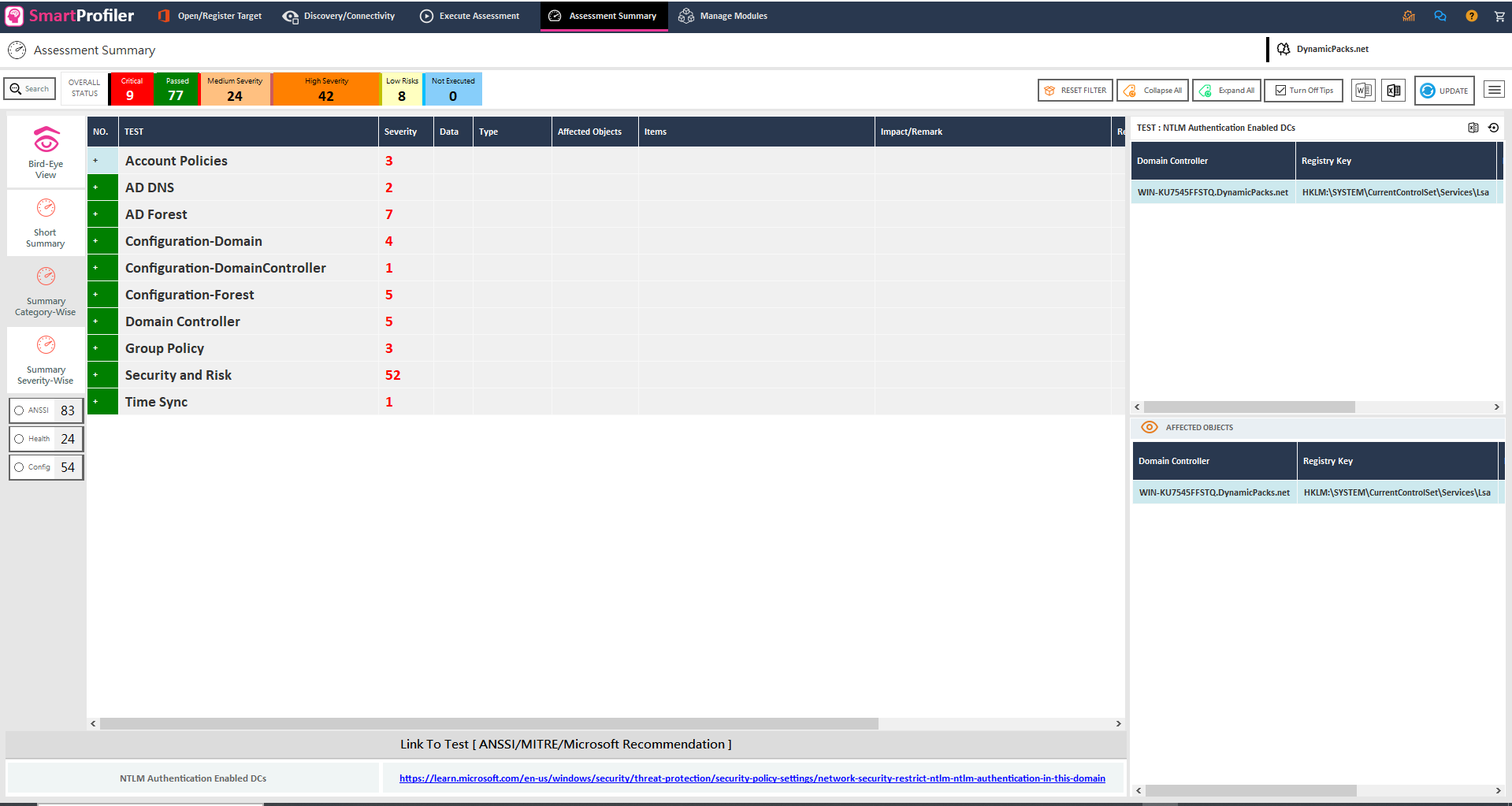Expand the Configuration-Domain category

(x=102, y=241)
